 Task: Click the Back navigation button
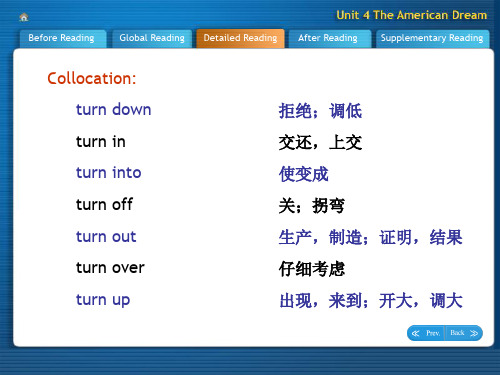(464, 333)
